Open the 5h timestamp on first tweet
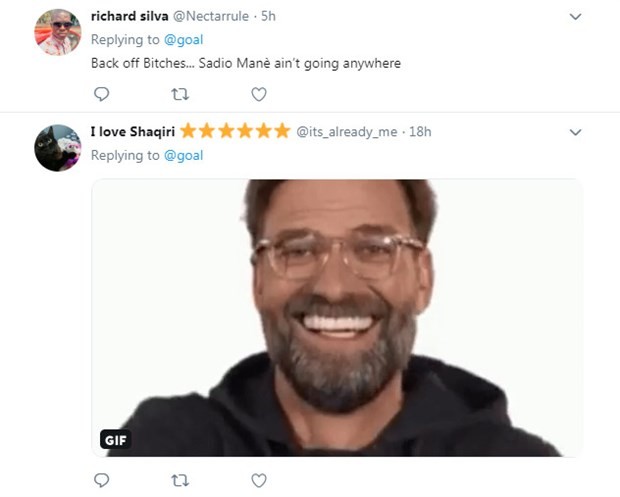Screen dimensions: 620x497 (x=268, y=17)
